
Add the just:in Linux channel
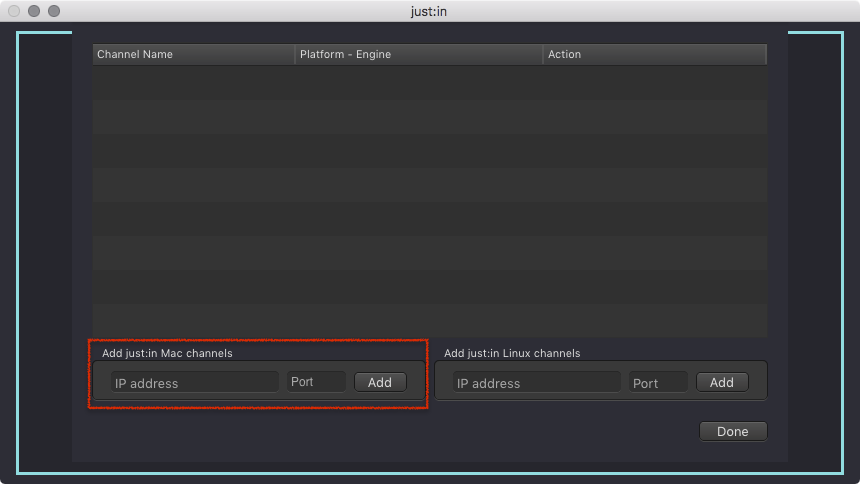[722, 382]
